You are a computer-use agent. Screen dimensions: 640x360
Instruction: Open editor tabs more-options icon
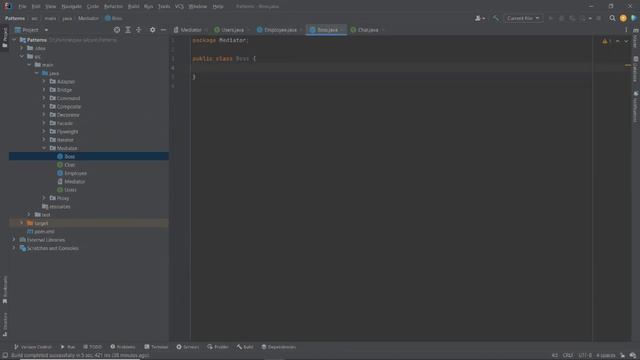[x=626, y=30]
